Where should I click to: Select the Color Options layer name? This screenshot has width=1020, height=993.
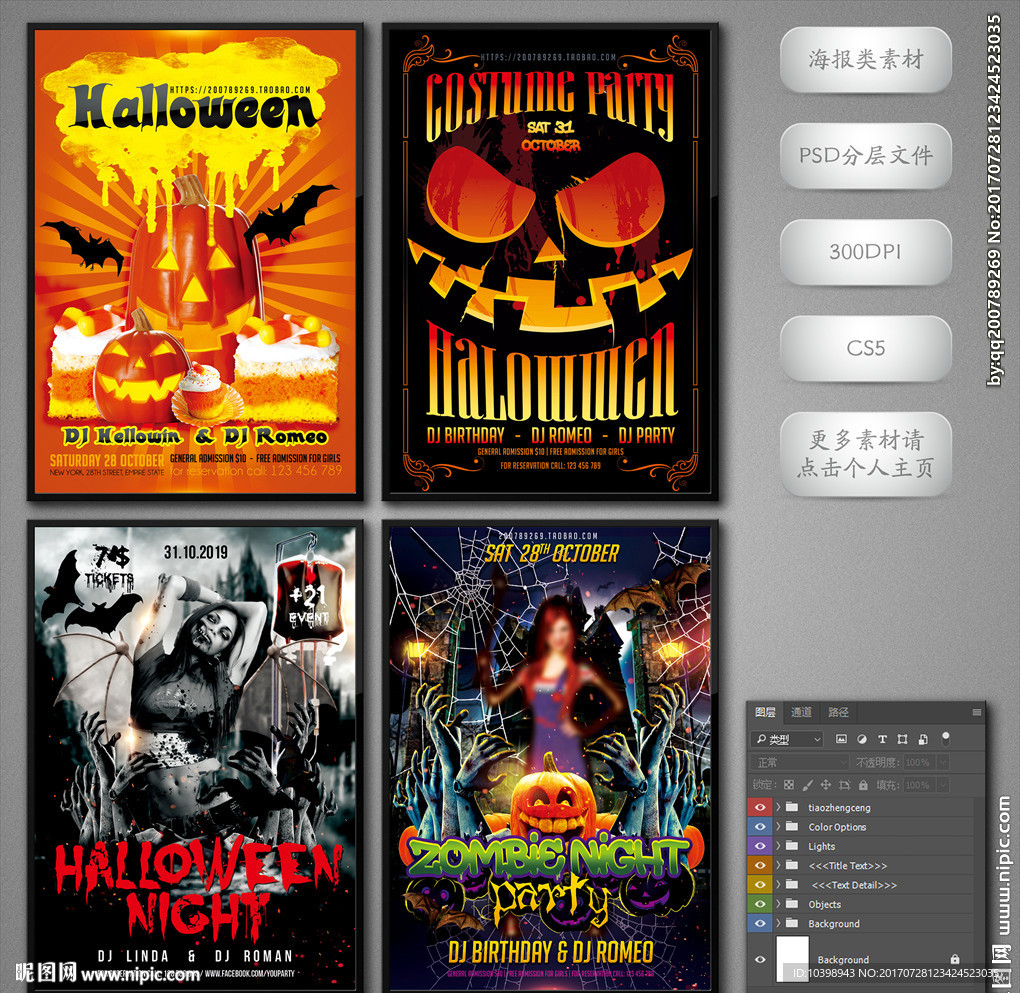tap(837, 827)
